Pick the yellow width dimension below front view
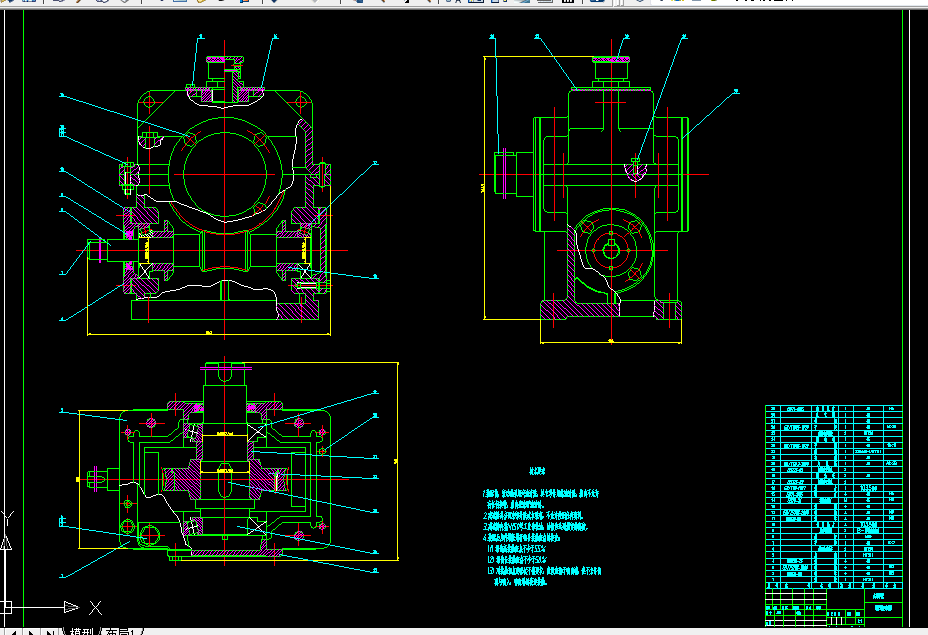This screenshot has height=635, width=928. (x=208, y=333)
